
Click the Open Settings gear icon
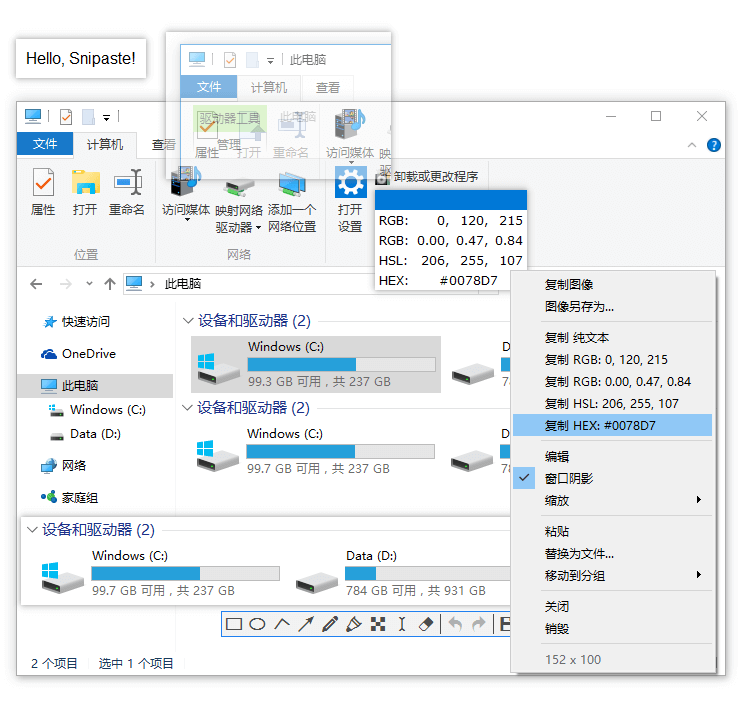click(x=351, y=182)
